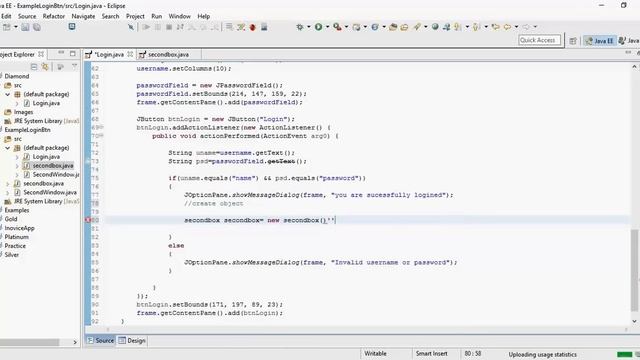Click the Run Last Tool red toolbox icon
The width and height of the screenshot is (640, 360).
click(337, 27)
